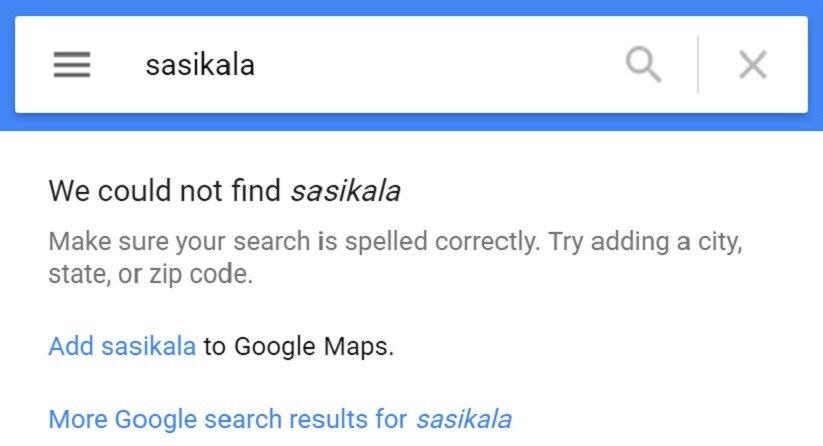
Task: Click empty space in the search box
Action: tap(436, 65)
